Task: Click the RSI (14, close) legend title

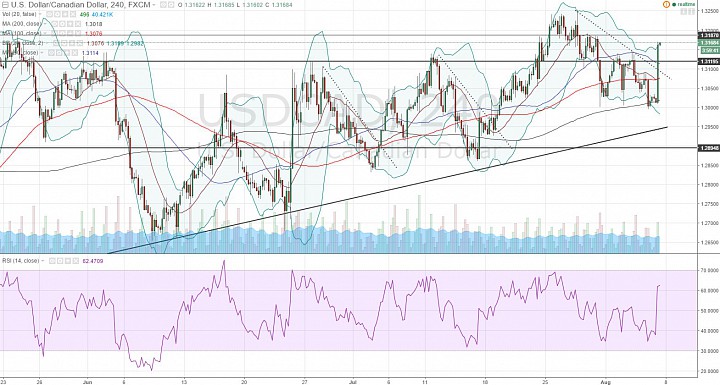Action: tap(21, 260)
